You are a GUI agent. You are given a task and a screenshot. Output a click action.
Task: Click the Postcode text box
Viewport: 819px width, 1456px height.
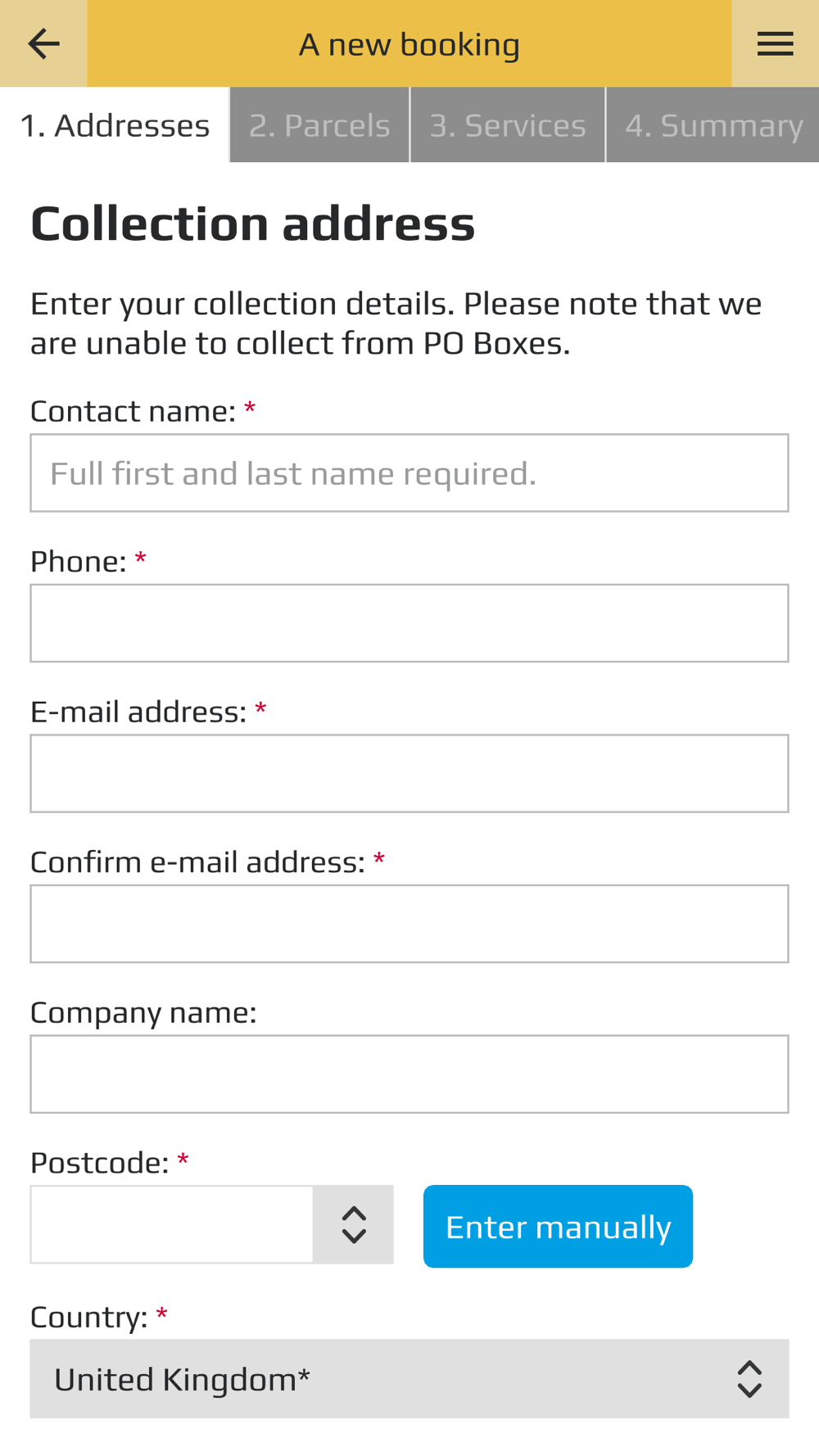172,1225
